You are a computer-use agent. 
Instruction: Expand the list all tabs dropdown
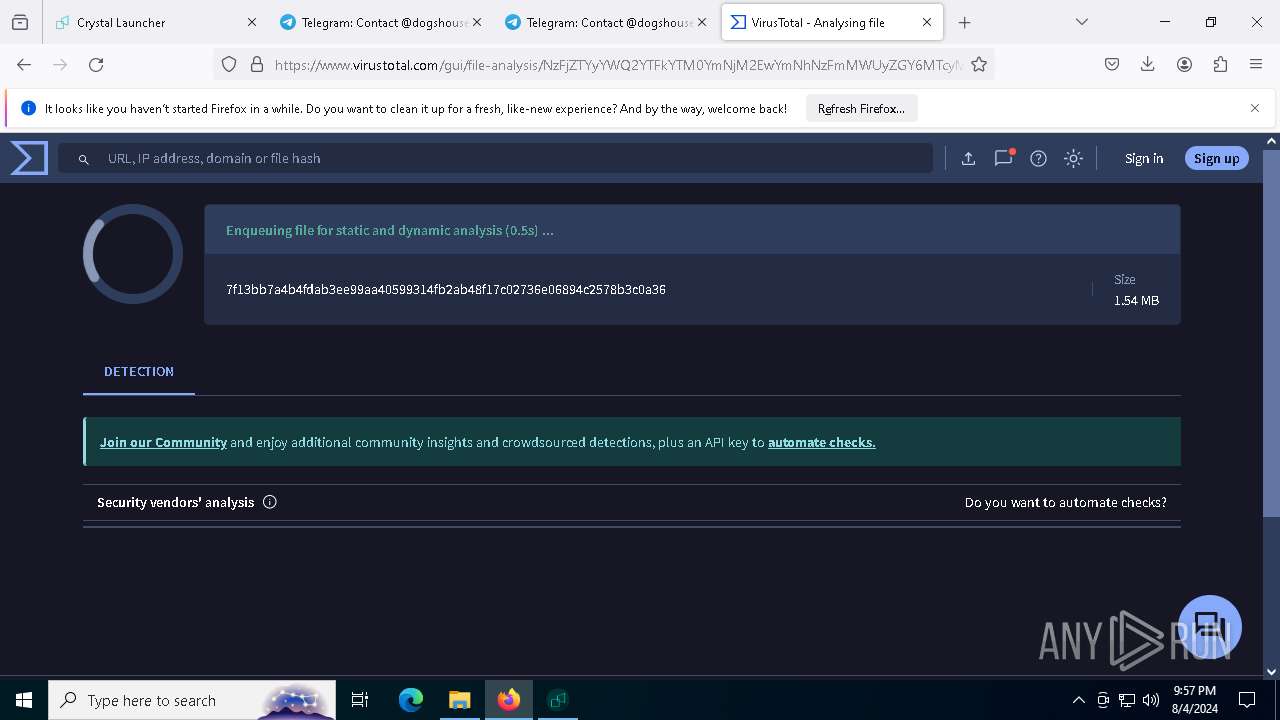pos(1081,22)
